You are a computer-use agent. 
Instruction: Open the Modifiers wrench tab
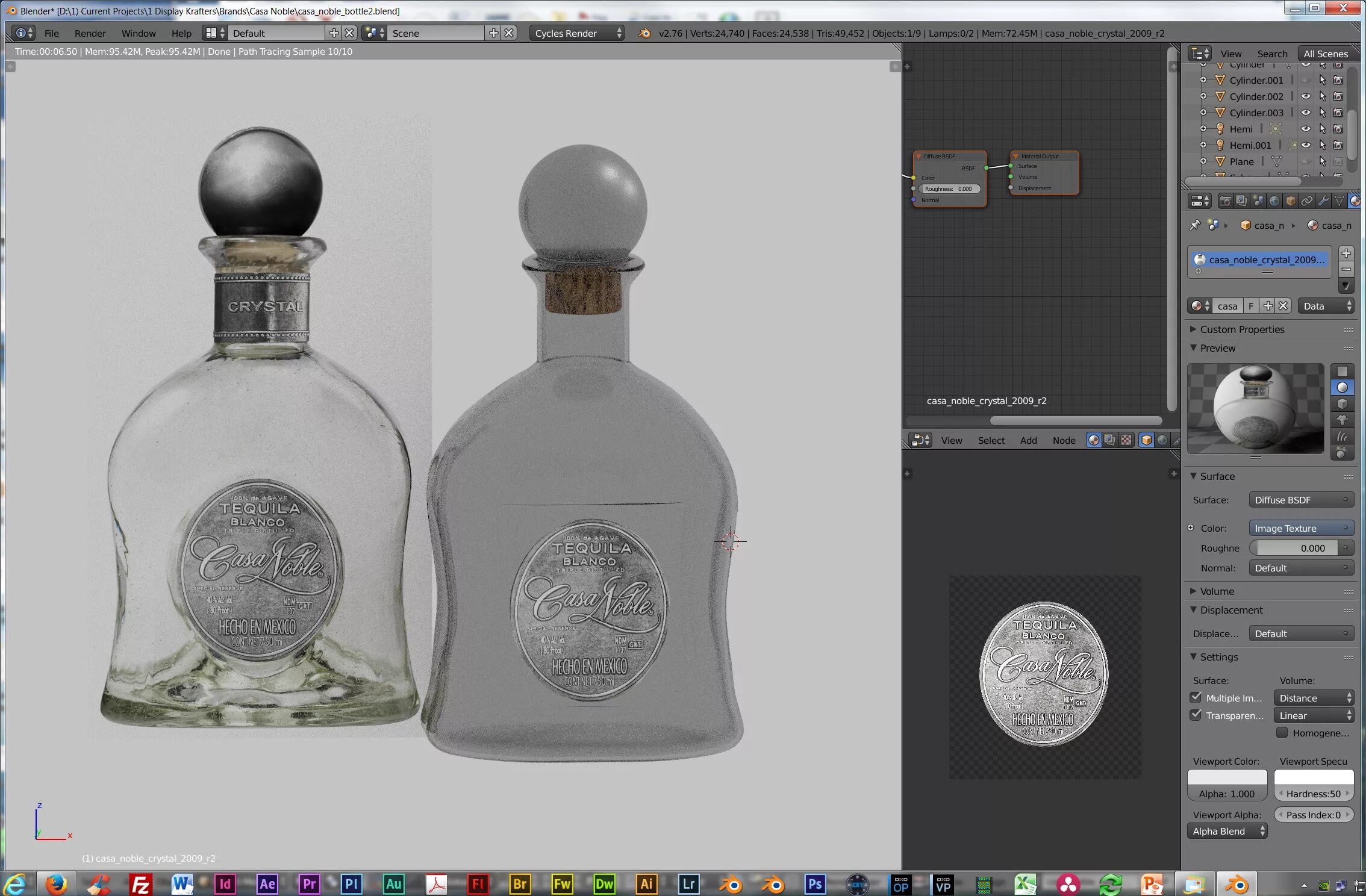1323,201
